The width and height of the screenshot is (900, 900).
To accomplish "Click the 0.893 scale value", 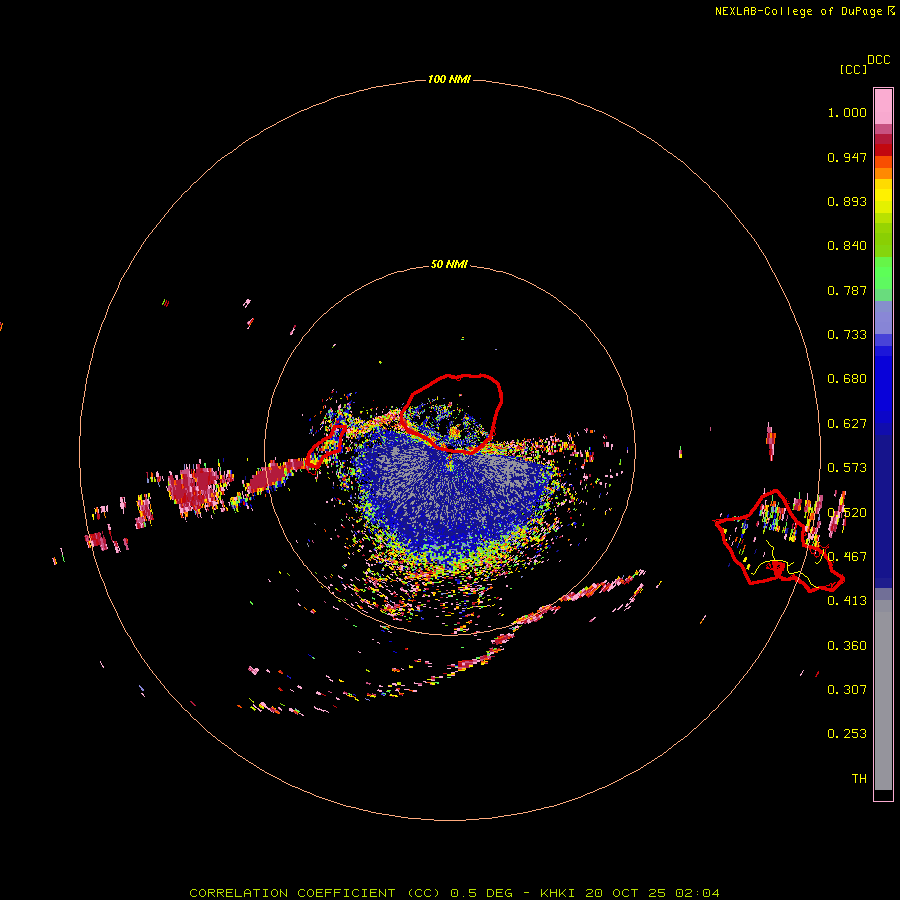I will coord(847,201).
